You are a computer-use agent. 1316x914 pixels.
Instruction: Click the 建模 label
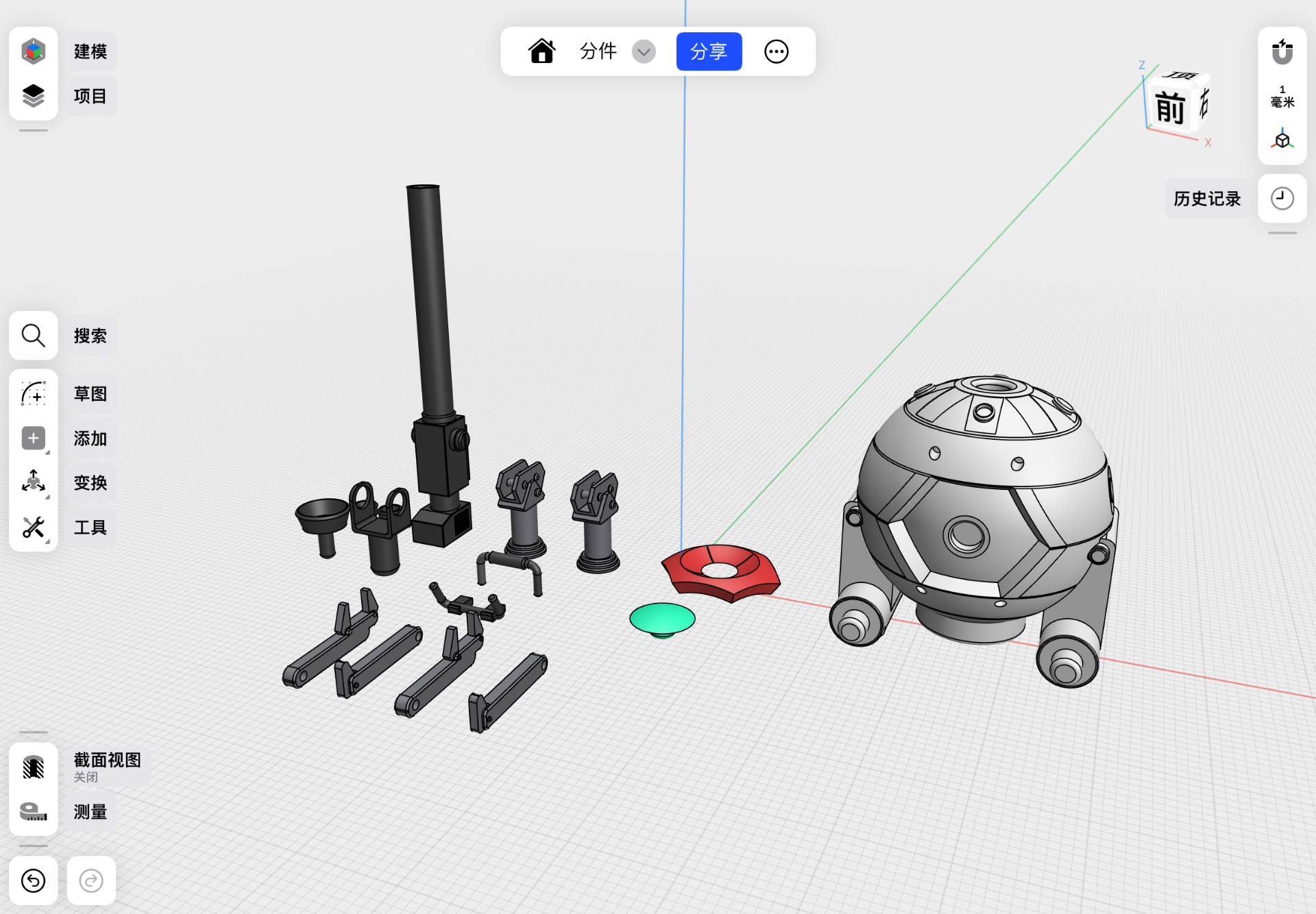(90, 51)
